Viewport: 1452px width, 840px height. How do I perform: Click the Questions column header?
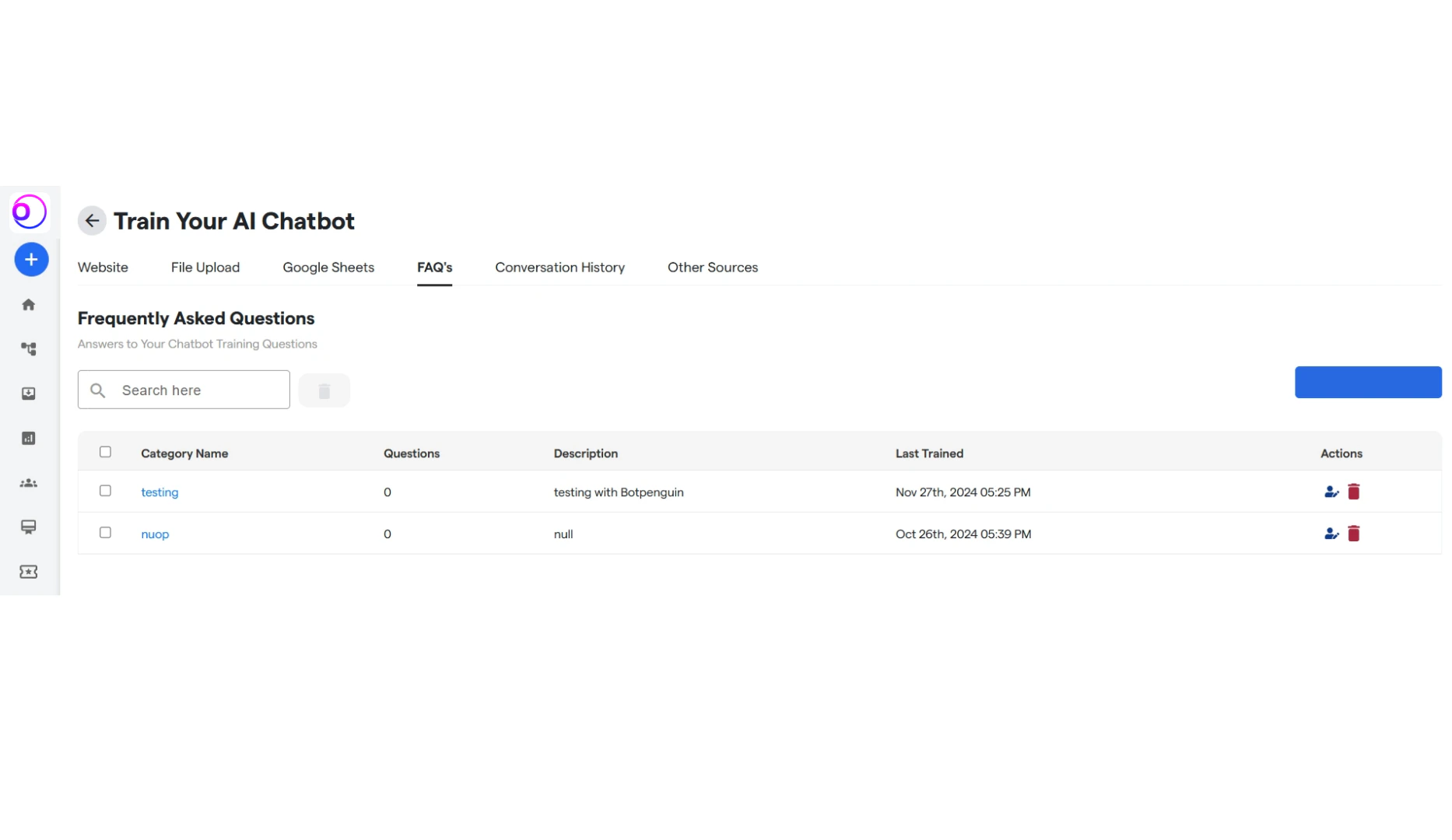(412, 453)
